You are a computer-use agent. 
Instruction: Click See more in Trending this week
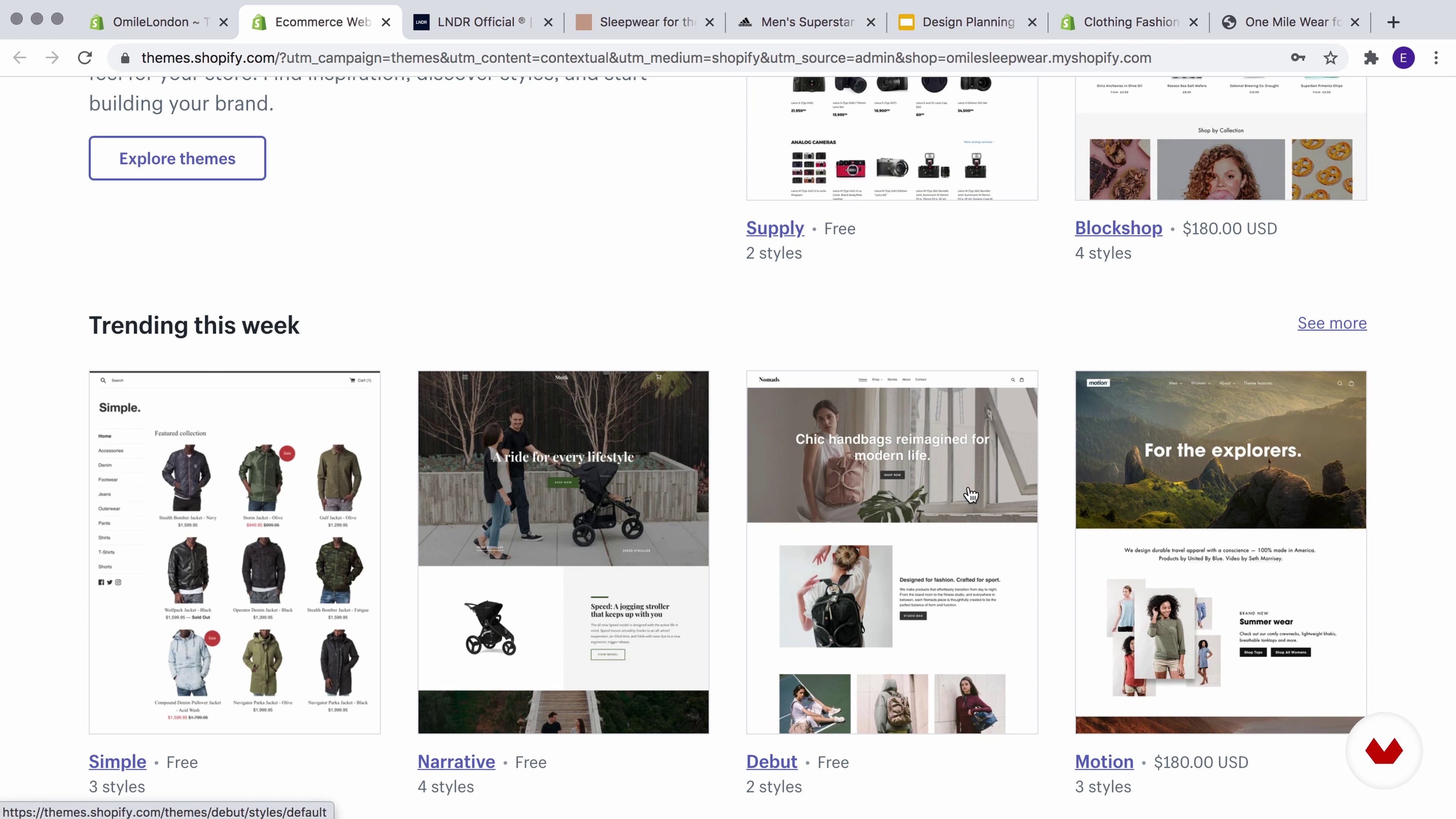click(1332, 323)
